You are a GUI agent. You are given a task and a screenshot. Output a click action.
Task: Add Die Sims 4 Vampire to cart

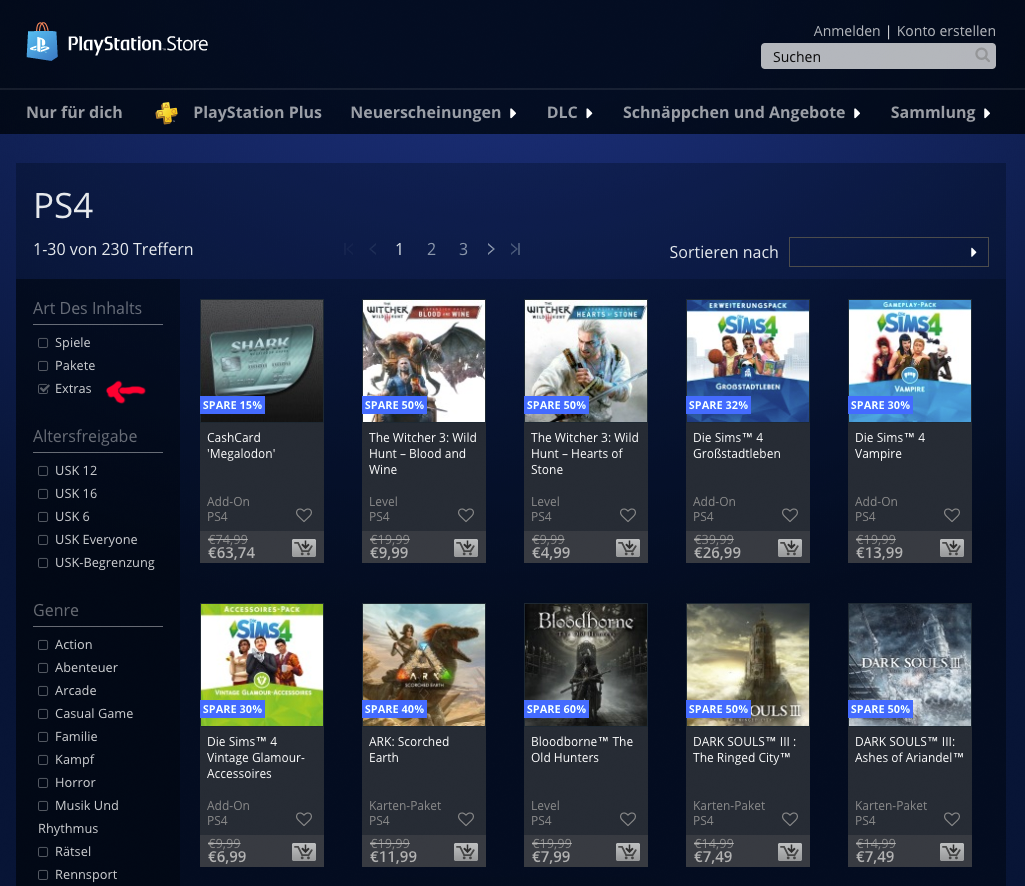[x=952, y=548]
